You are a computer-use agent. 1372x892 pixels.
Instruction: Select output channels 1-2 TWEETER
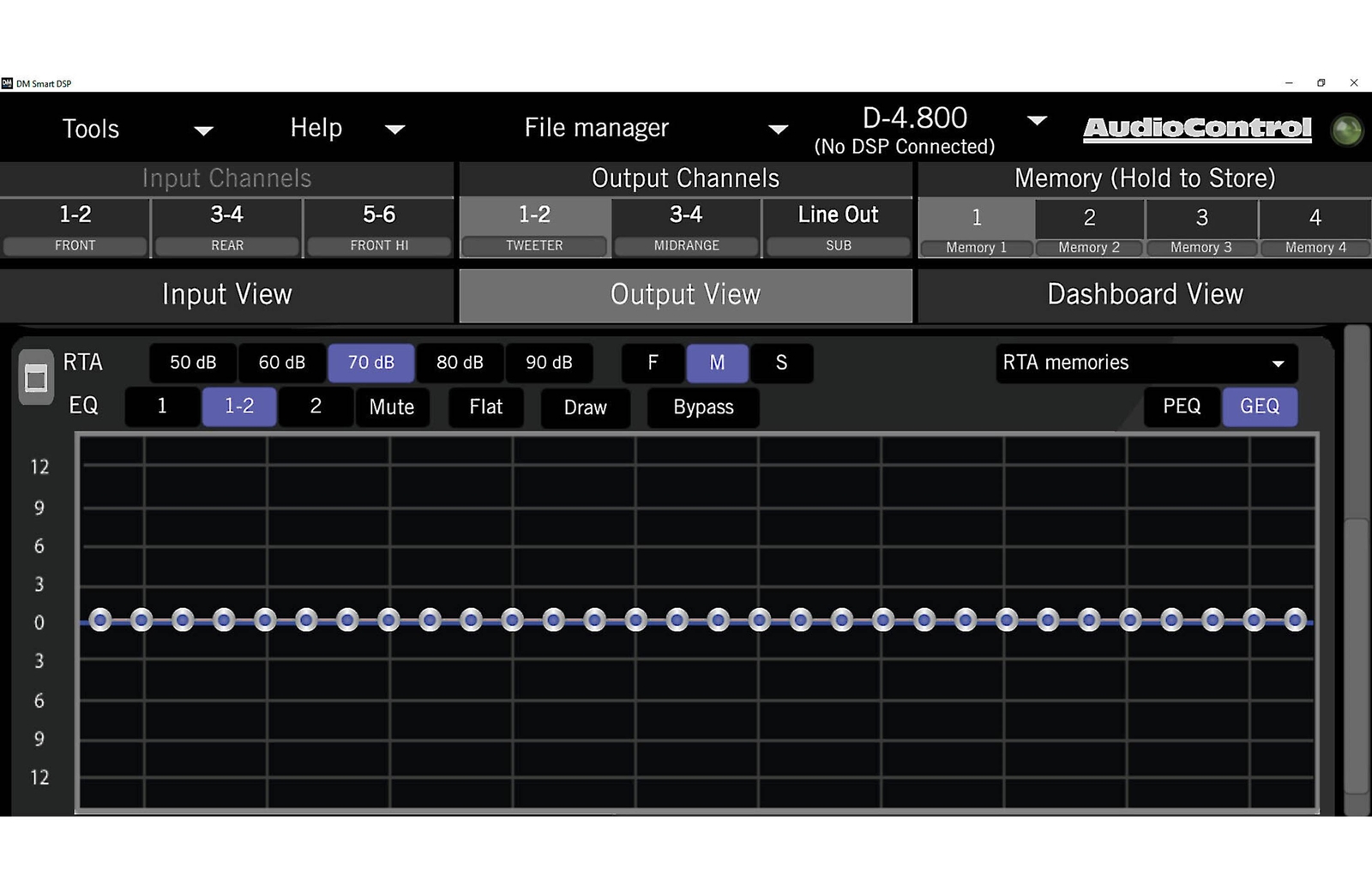point(534,228)
